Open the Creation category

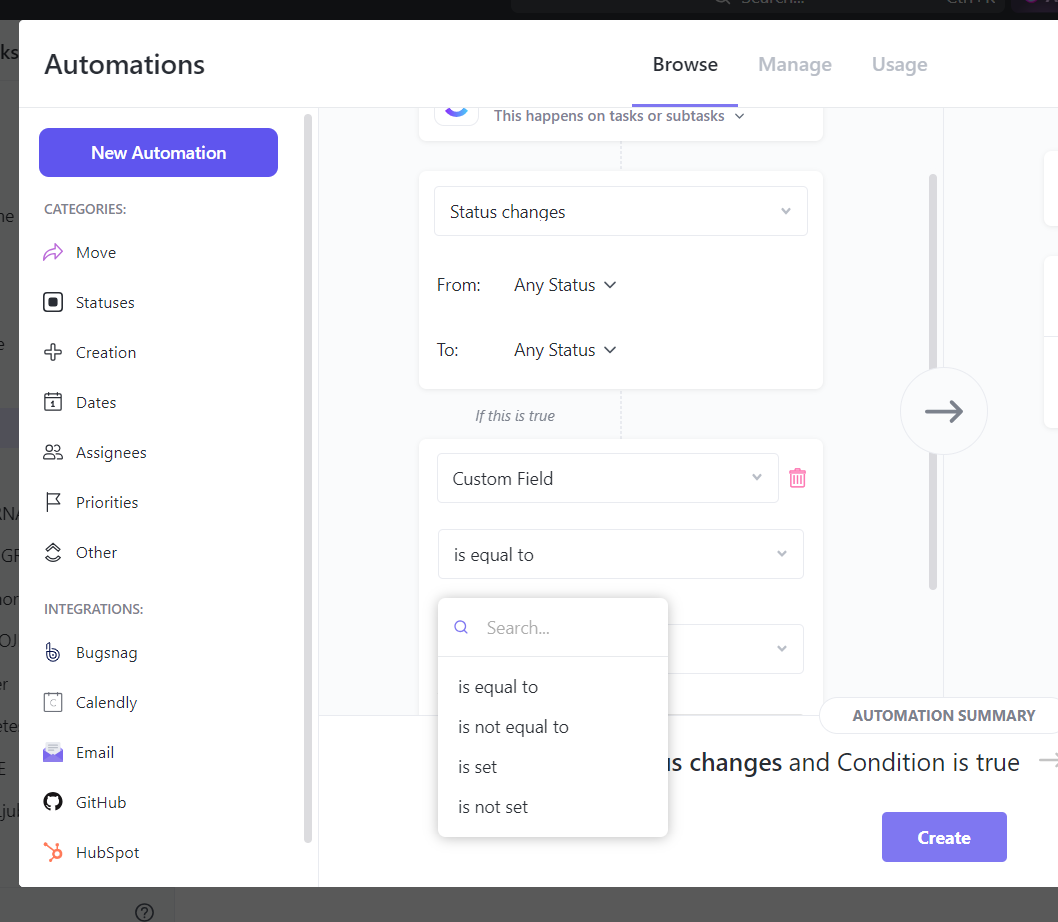click(x=106, y=352)
